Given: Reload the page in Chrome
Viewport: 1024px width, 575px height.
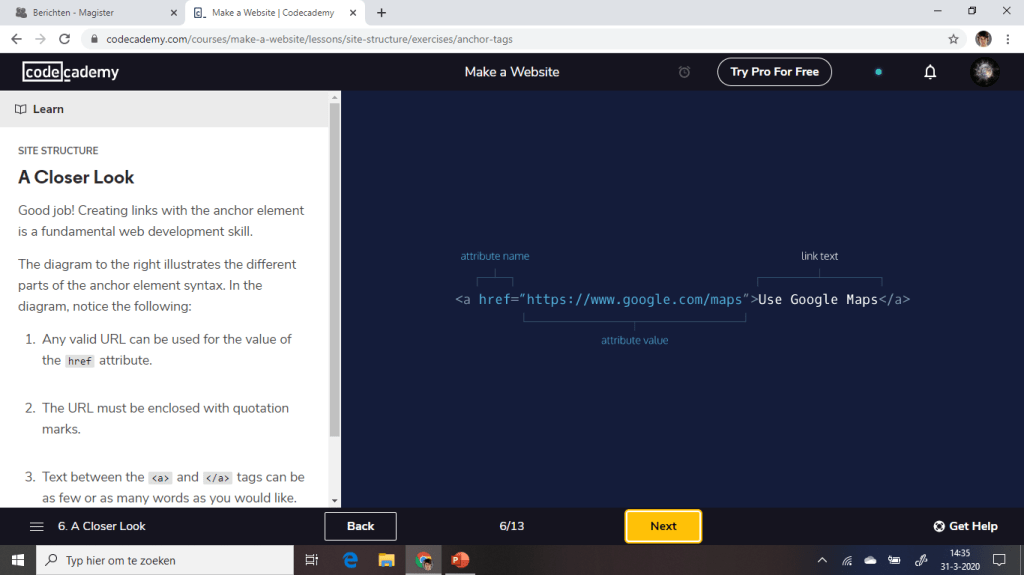Looking at the screenshot, I should (65, 39).
